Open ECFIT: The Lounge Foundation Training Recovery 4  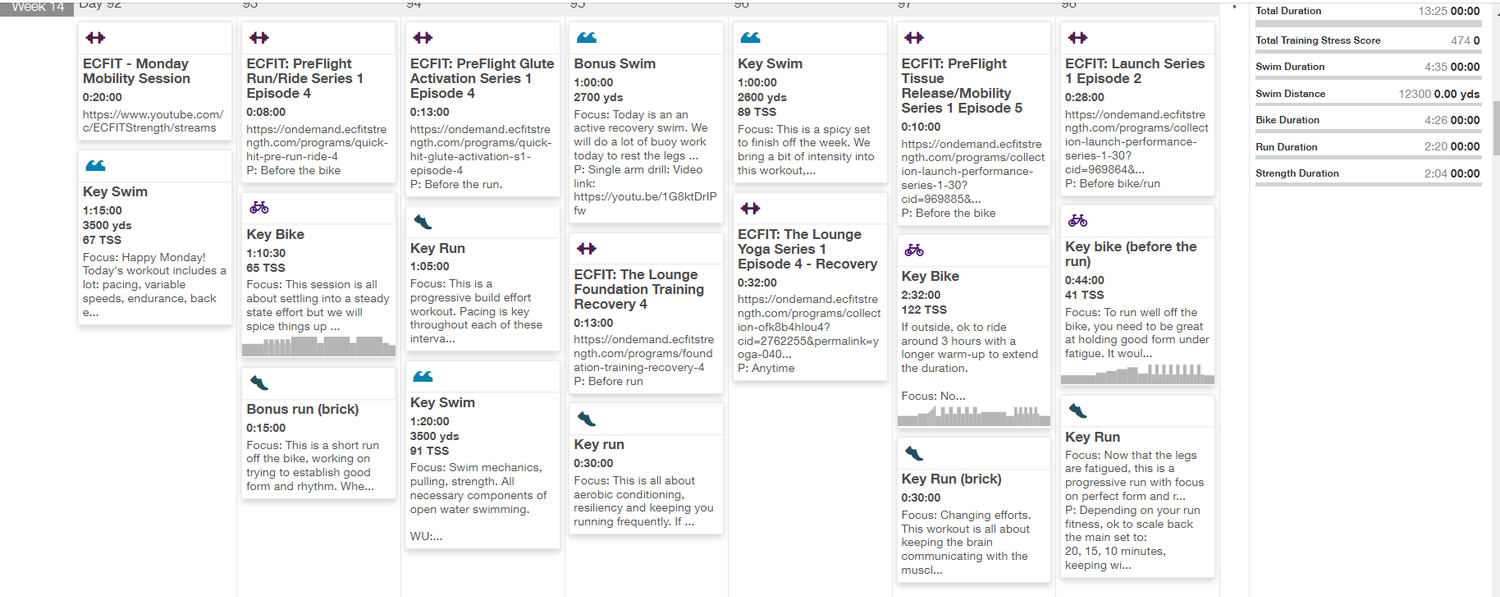click(639, 289)
